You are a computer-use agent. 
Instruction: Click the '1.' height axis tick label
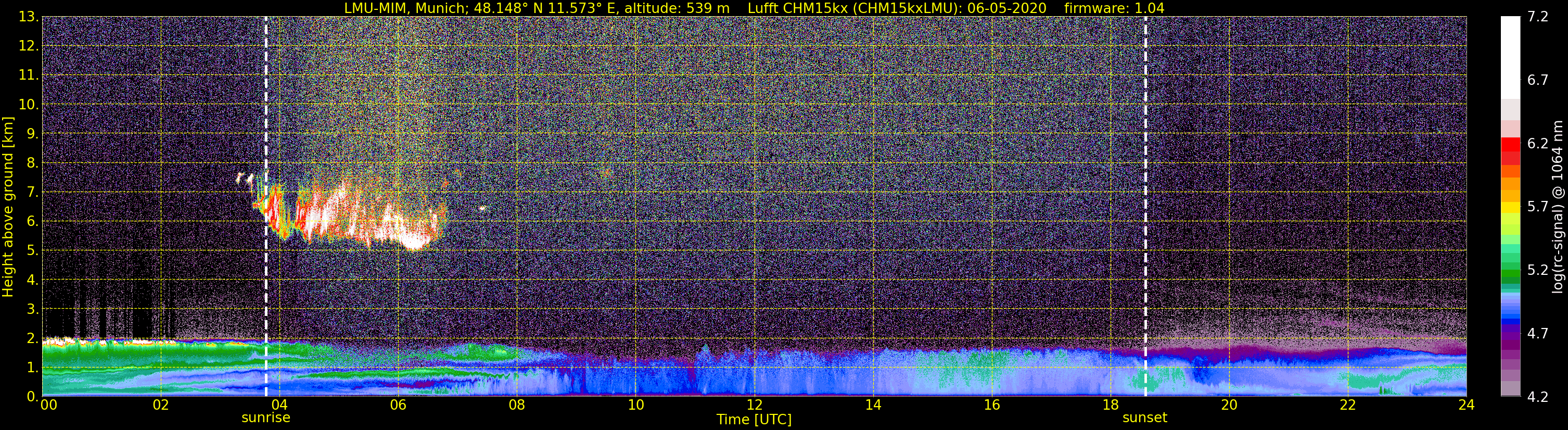pyautogui.click(x=32, y=367)
